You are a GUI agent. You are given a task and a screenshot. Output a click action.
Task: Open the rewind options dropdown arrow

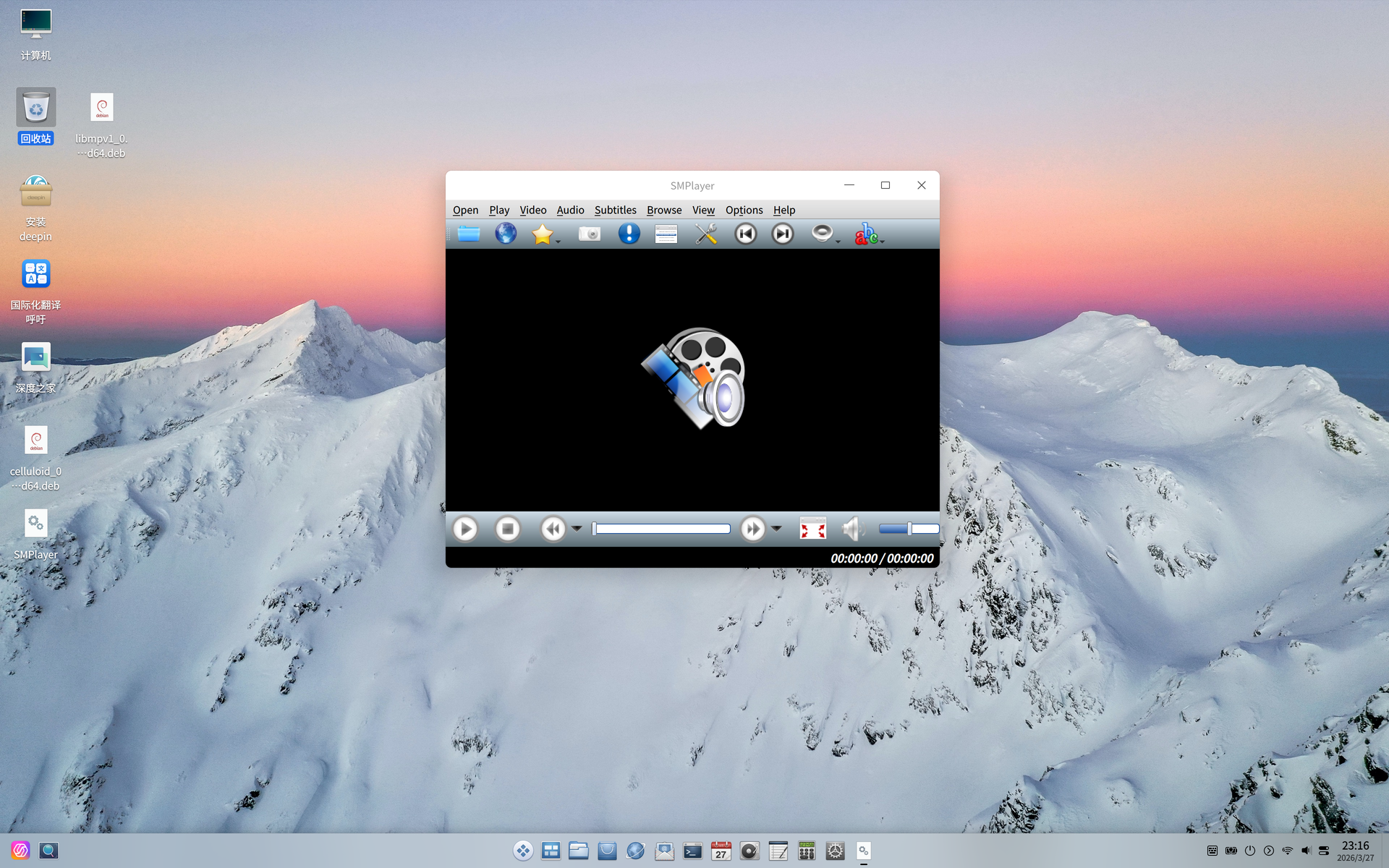[577, 529]
